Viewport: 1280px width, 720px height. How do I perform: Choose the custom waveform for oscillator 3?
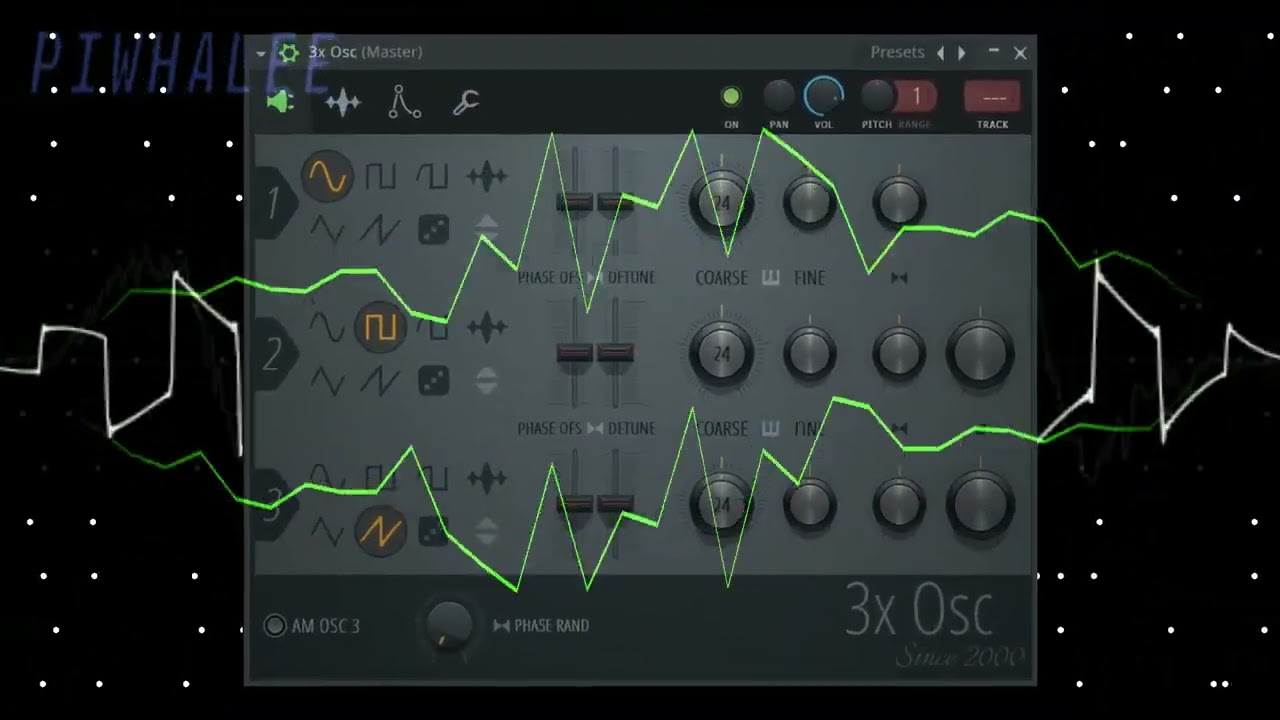(x=486, y=478)
